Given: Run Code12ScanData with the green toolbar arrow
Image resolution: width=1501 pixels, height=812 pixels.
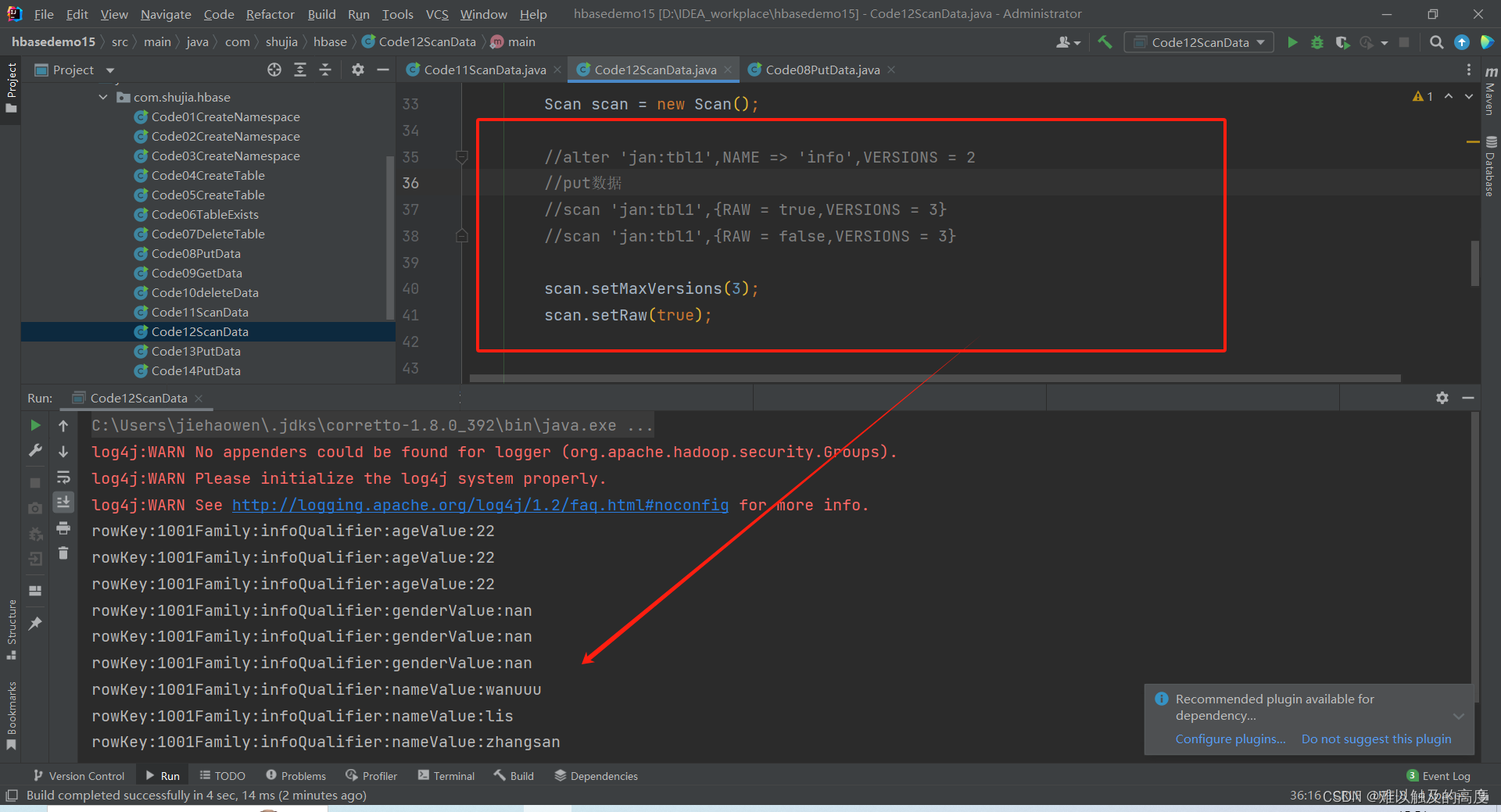Looking at the screenshot, I should (x=1292, y=42).
